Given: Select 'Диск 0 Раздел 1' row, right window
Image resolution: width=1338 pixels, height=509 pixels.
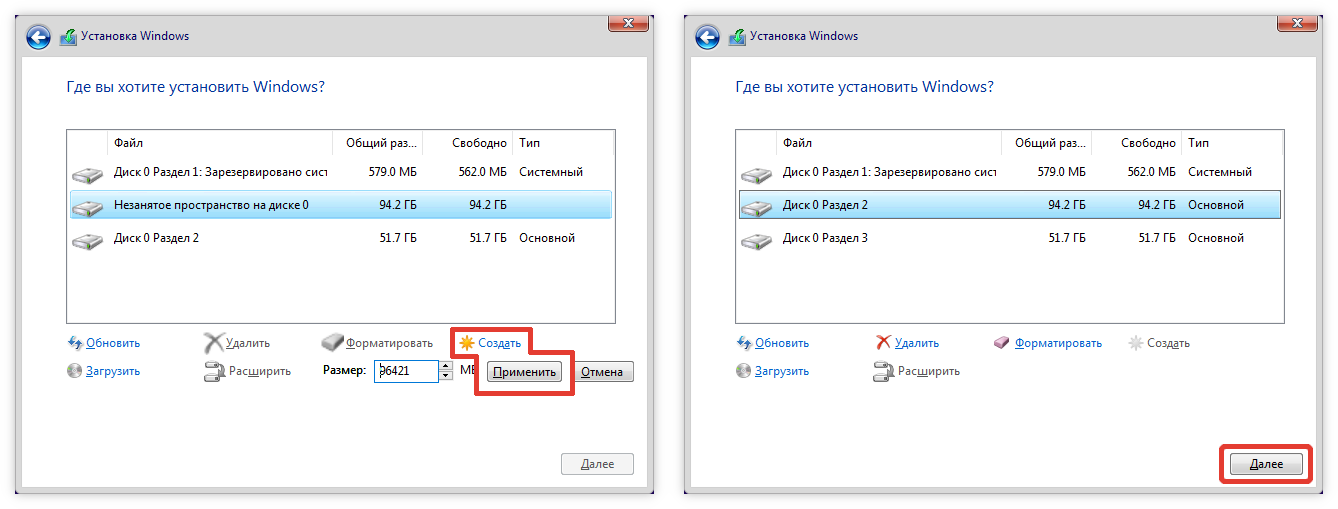Looking at the screenshot, I should pyautogui.click(x=1009, y=172).
